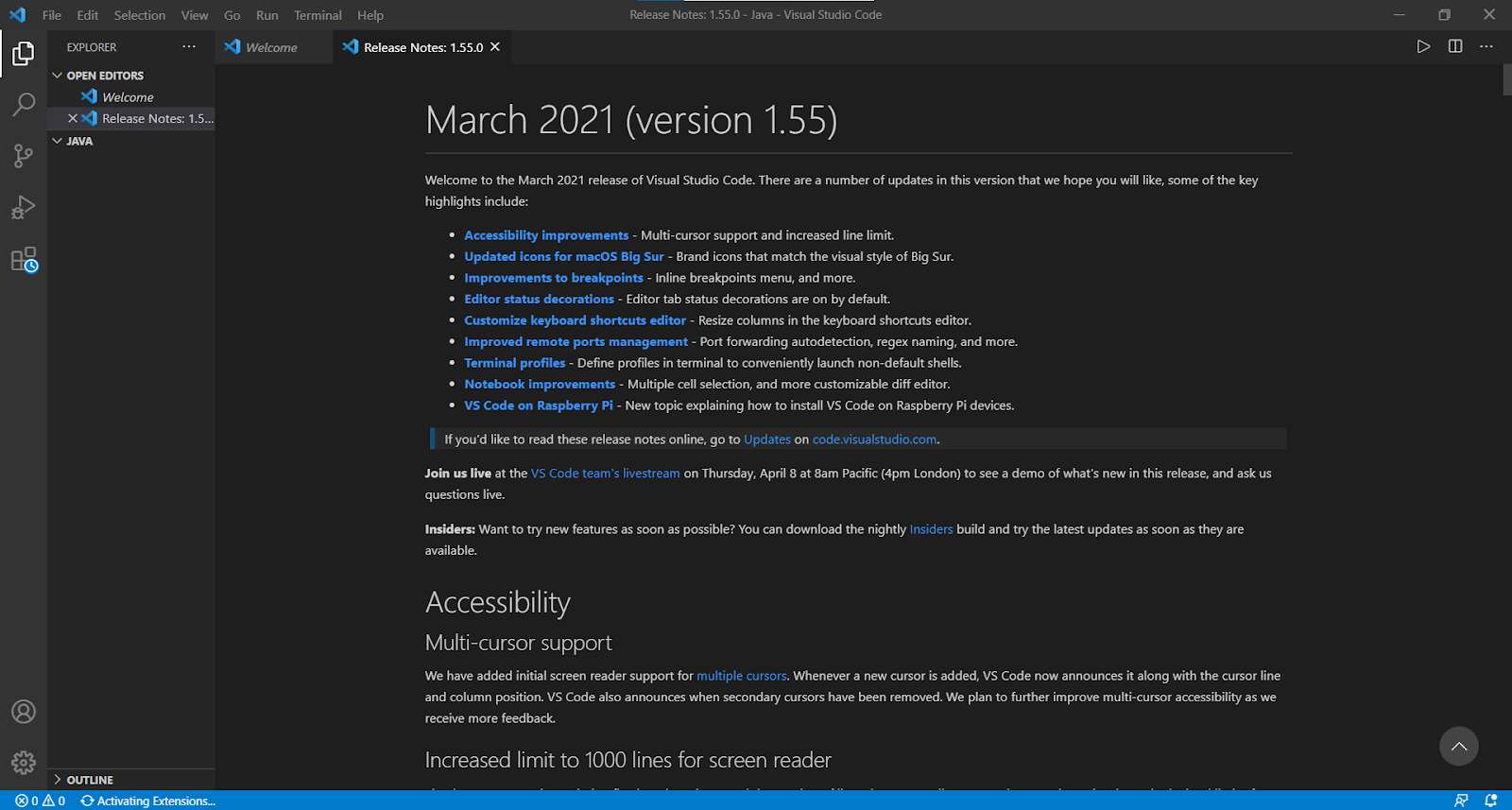Open Improvements to breakpoints link
Screen dimensions: 1512x810
(x=554, y=278)
